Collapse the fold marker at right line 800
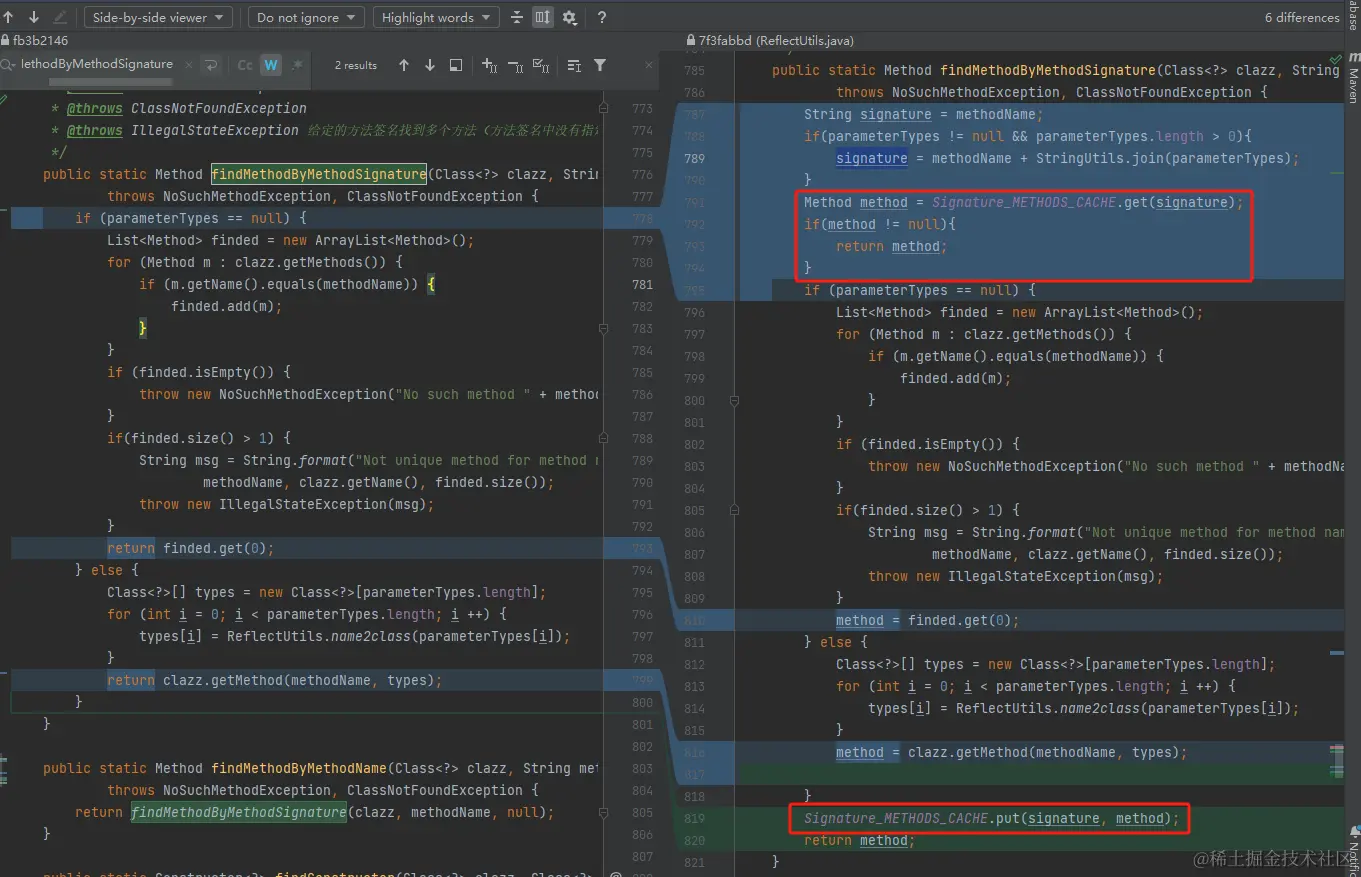 point(735,400)
